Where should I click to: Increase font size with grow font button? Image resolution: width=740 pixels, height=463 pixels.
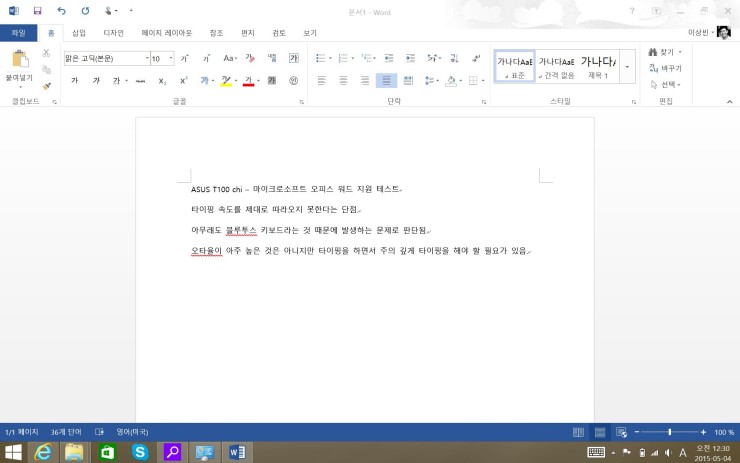click(x=185, y=58)
